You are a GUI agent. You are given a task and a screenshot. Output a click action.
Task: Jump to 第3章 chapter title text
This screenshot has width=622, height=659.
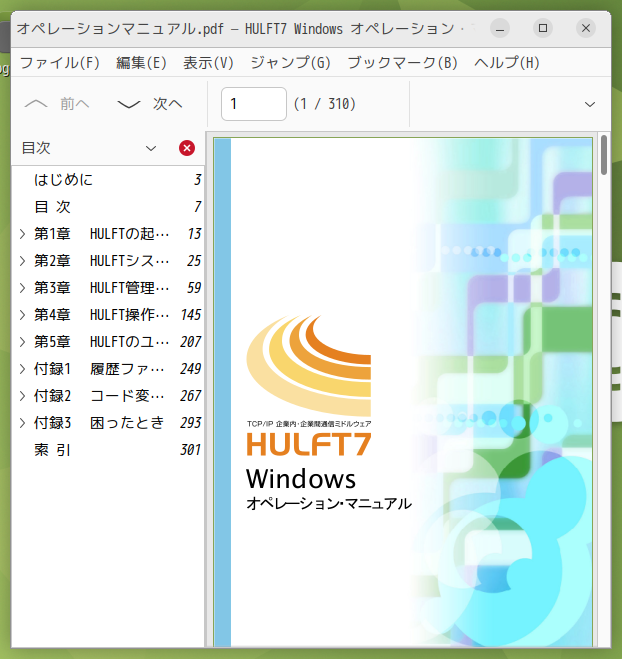(102, 288)
